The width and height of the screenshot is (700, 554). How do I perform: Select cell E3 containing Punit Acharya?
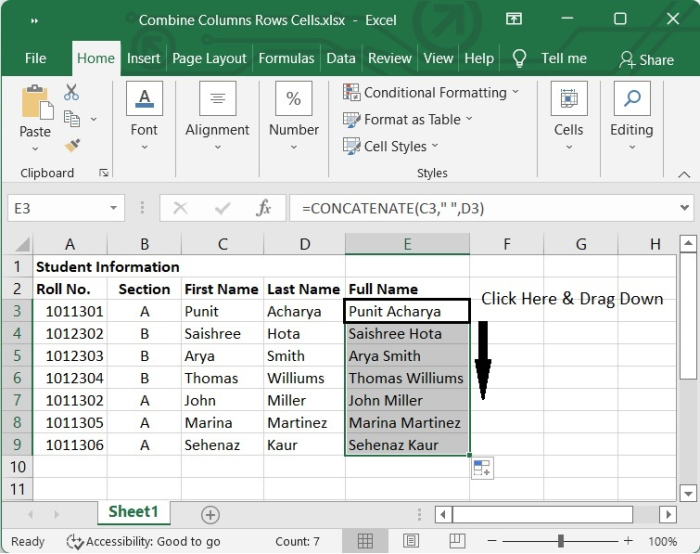[x=406, y=311]
